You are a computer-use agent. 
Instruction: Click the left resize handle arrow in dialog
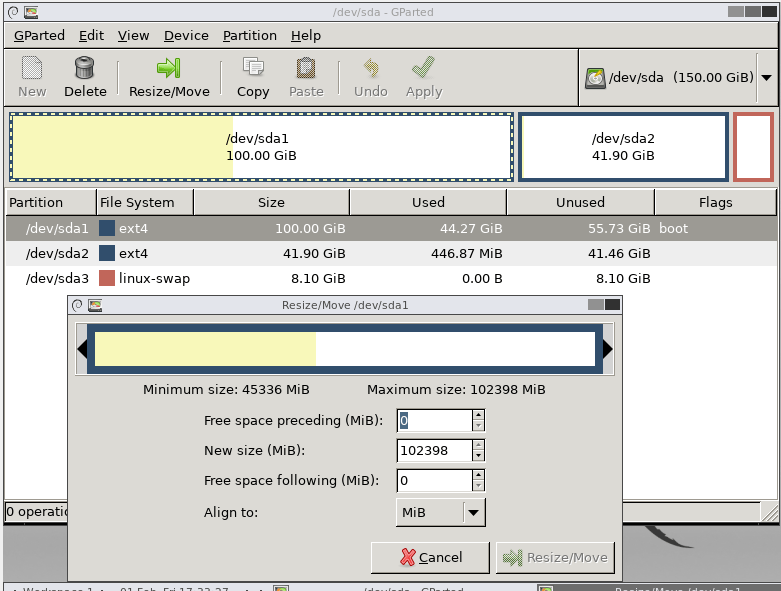(82, 349)
